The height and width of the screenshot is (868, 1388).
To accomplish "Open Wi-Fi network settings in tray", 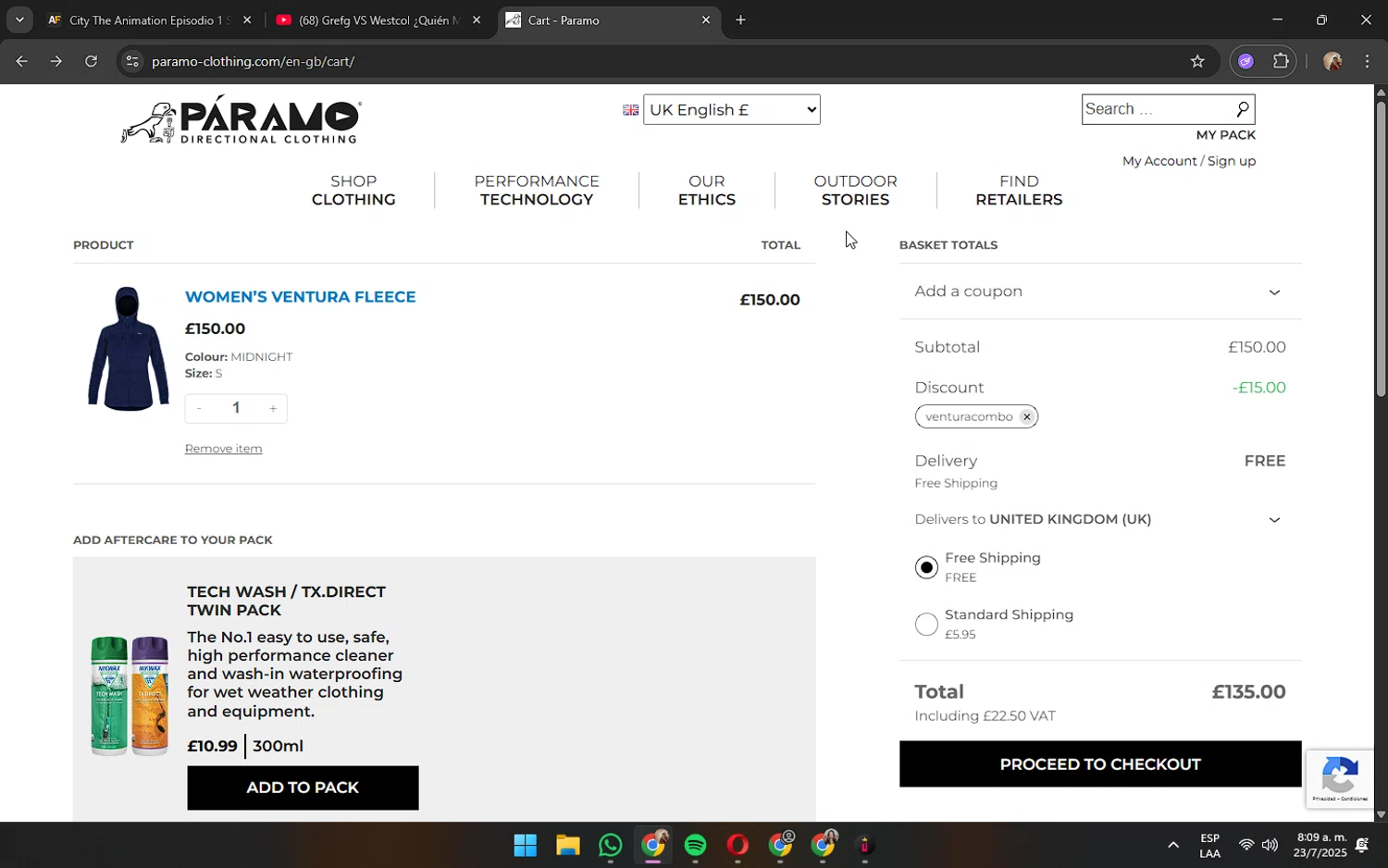I will (x=1245, y=845).
